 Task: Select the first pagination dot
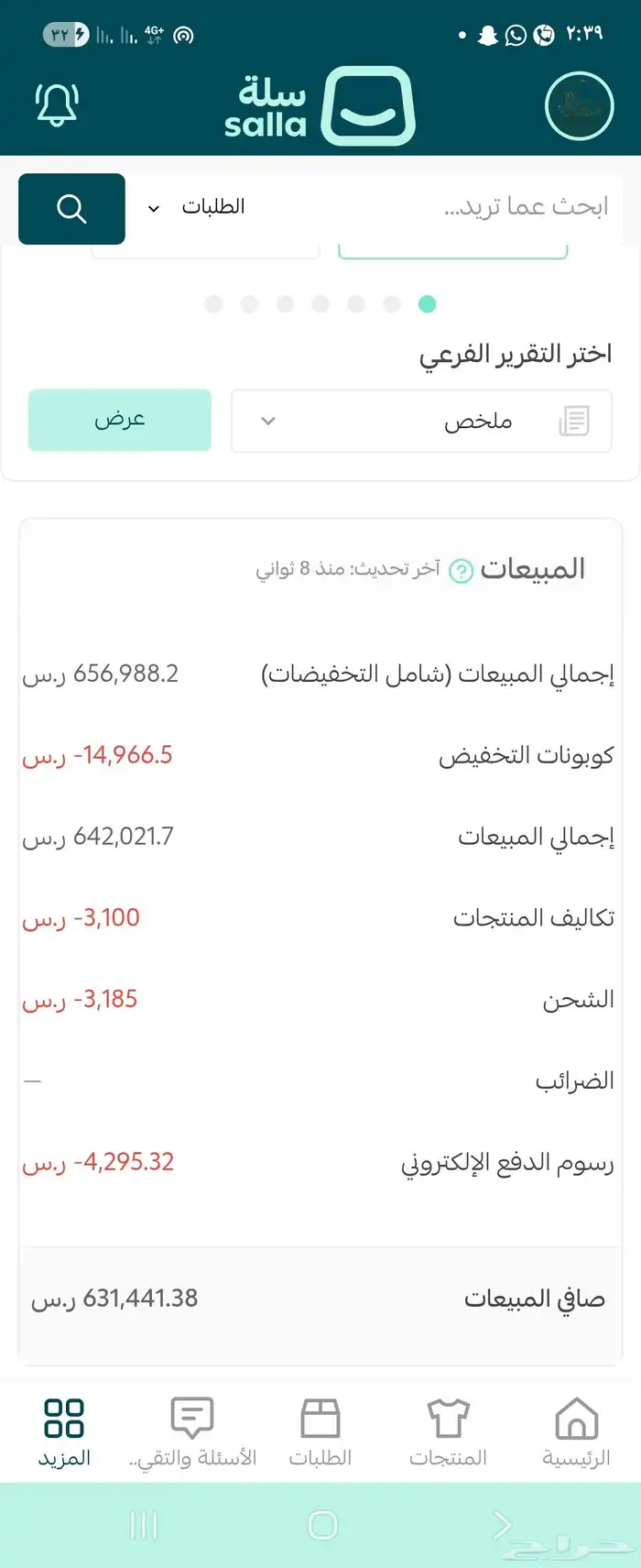click(x=213, y=303)
